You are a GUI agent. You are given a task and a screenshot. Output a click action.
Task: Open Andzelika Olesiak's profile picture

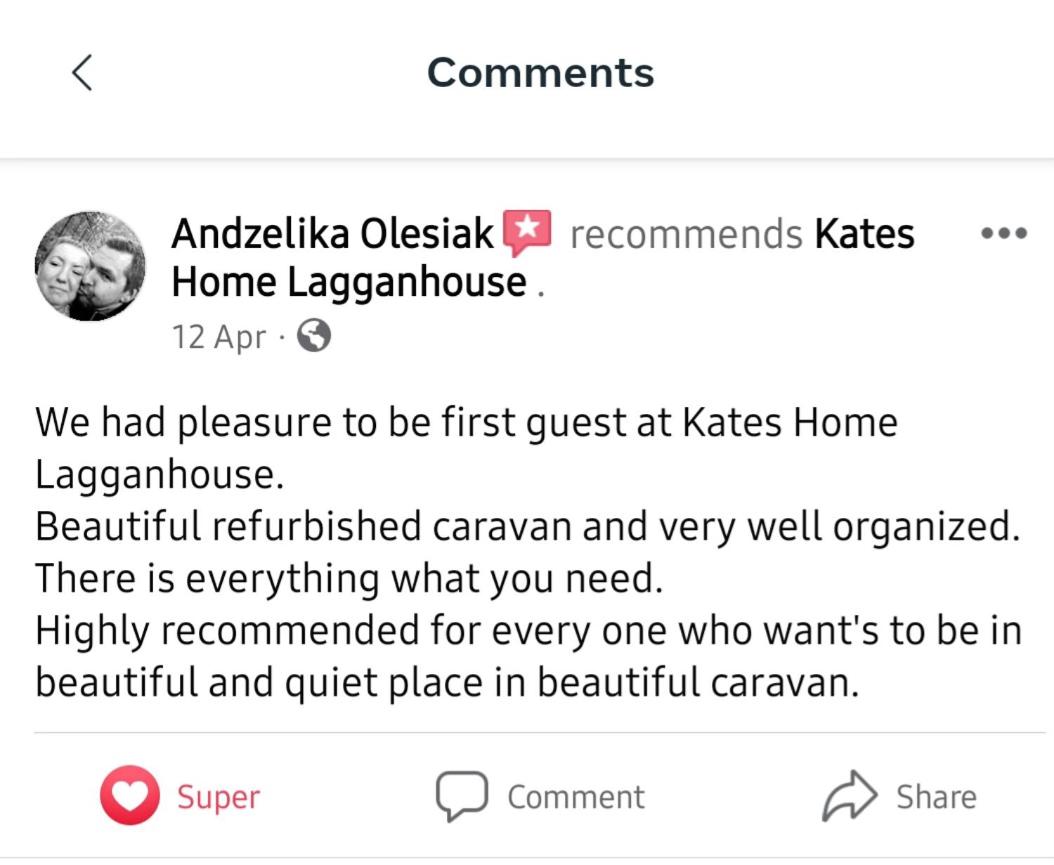click(x=90, y=266)
